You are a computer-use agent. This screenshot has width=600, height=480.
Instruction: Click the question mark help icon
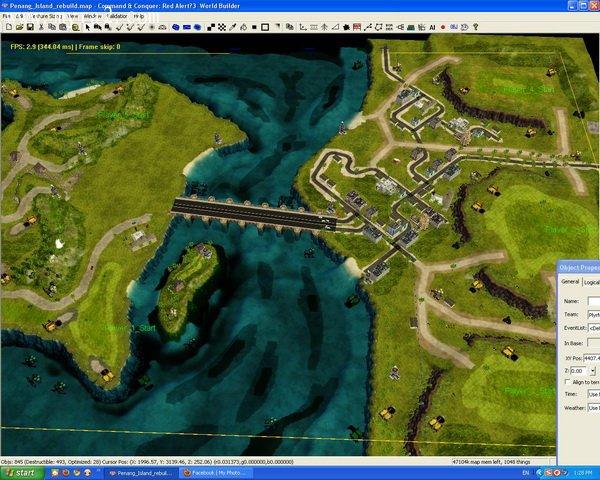475,27
